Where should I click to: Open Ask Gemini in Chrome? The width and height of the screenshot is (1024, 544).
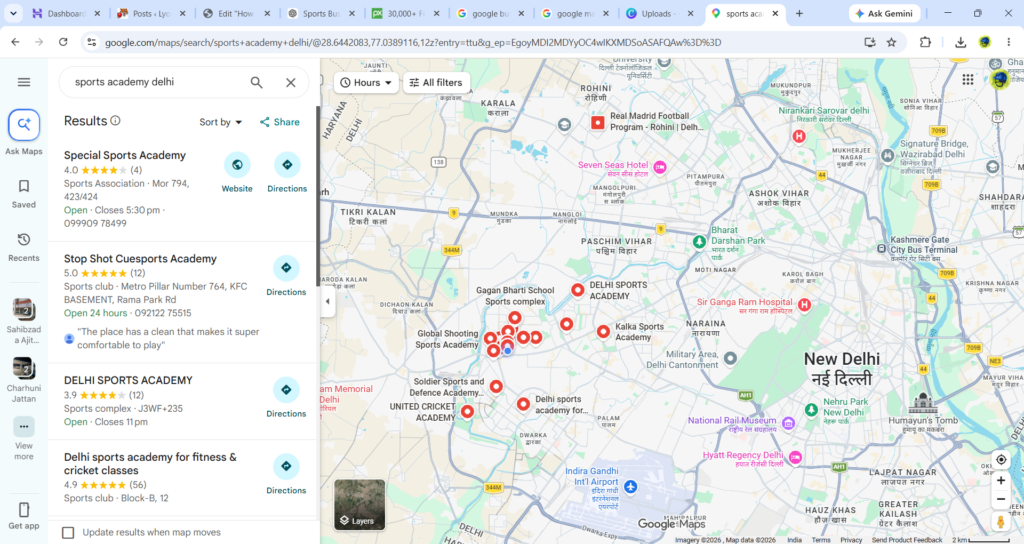point(884,13)
